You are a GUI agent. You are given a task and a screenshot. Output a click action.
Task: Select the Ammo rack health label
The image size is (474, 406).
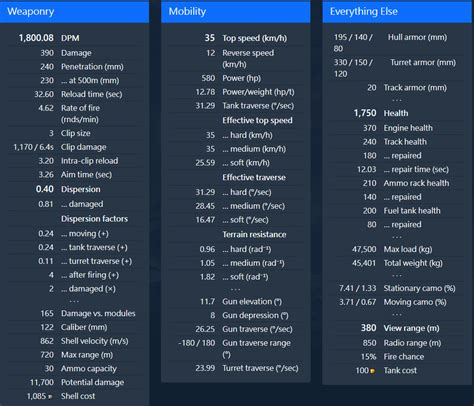pos(416,183)
